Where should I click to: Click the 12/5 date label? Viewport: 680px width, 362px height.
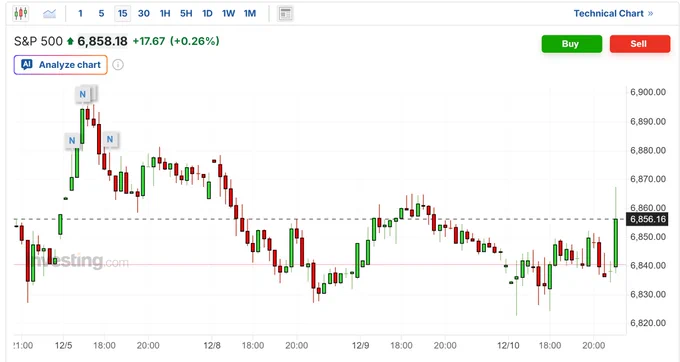pos(63,346)
